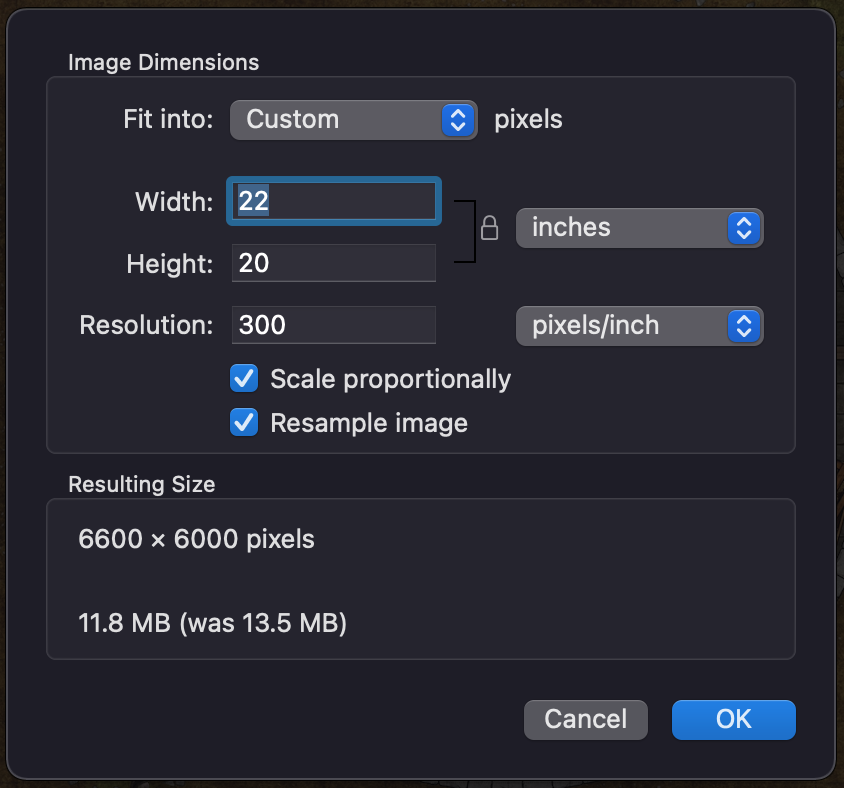Viewport: 844px width, 788px height.
Task: Click the "Width:" label
Action: 174,203
